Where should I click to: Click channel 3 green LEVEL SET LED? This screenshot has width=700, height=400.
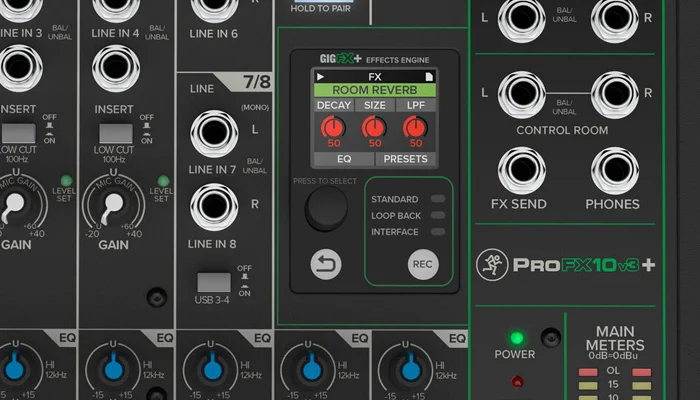point(66,181)
